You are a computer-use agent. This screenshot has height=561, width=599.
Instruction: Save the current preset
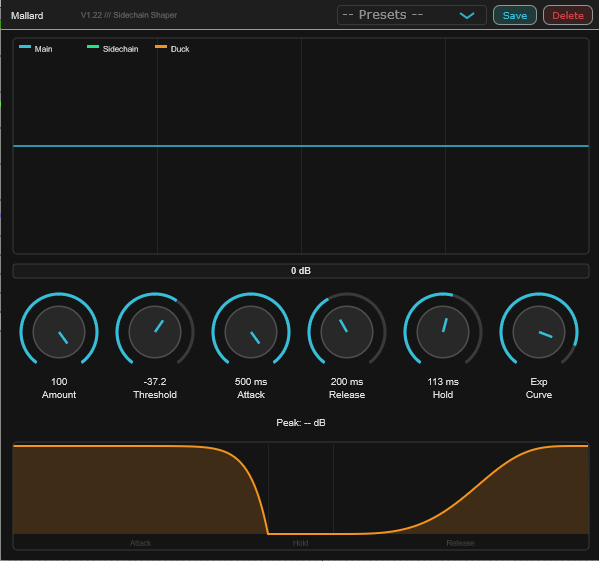pos(515,15)
